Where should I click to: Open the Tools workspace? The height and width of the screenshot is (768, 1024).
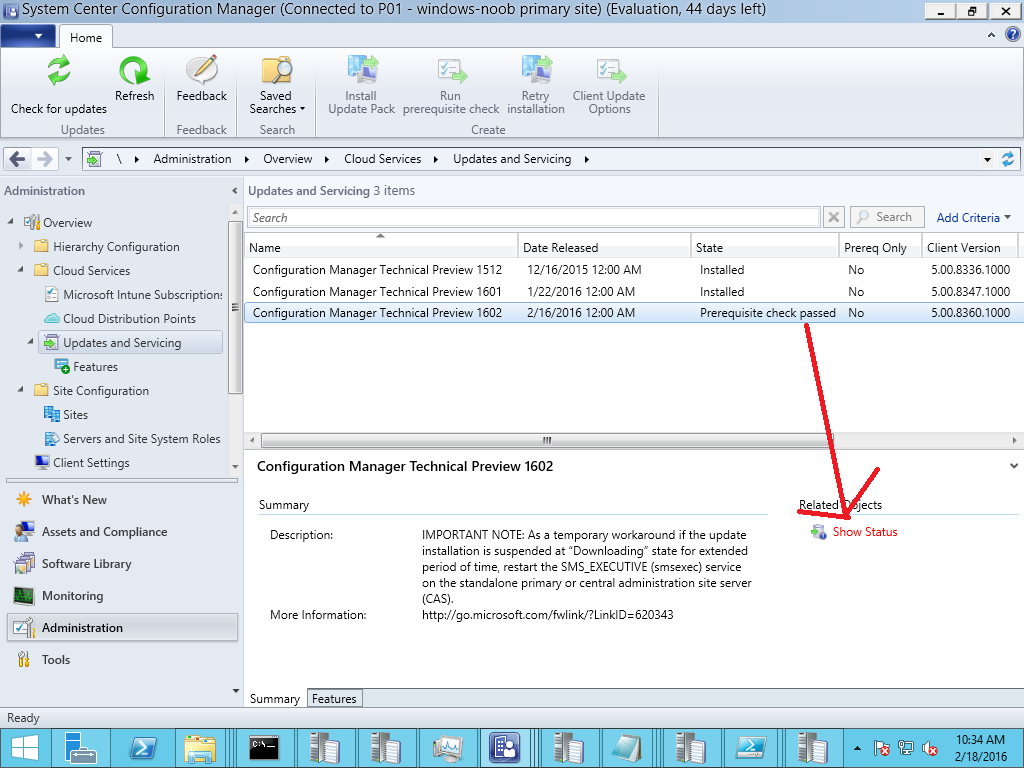(122, 660)
